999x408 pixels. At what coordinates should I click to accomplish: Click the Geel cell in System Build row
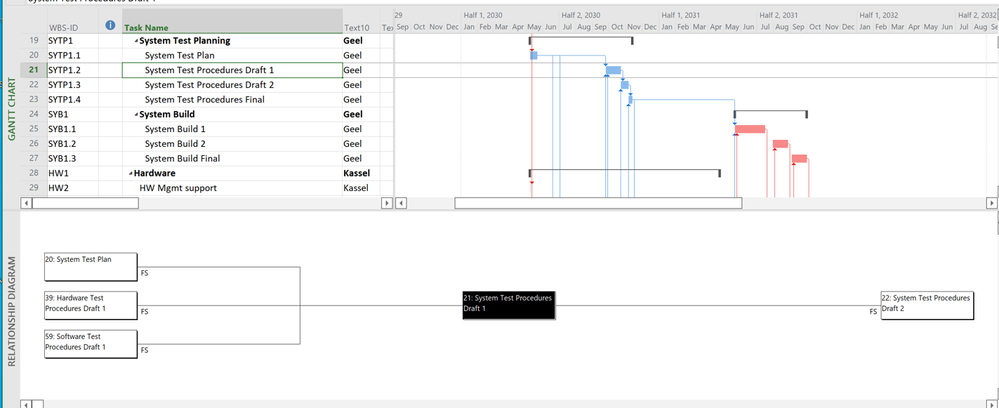(361, 114)
